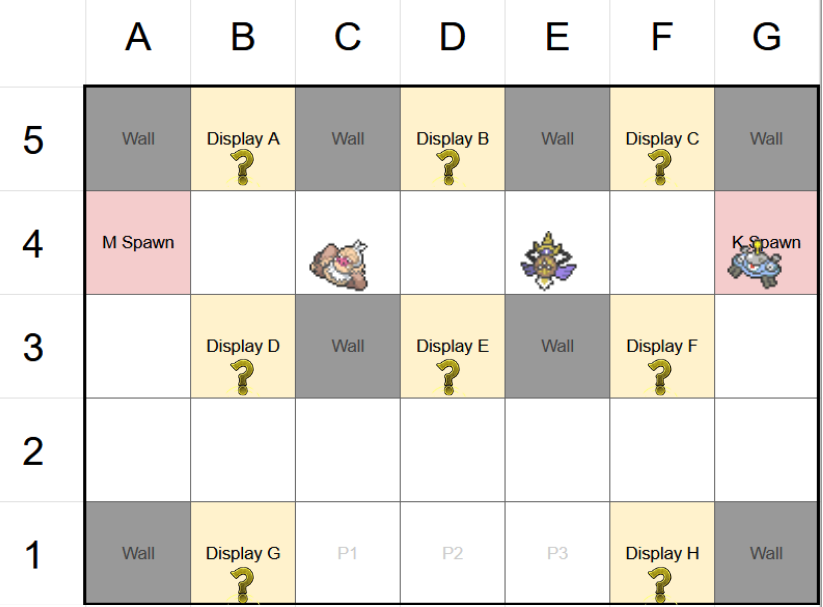Viewport: 823px width, 607px height.
Task: Click the P3 cell
Action: [x=557, y=553]
